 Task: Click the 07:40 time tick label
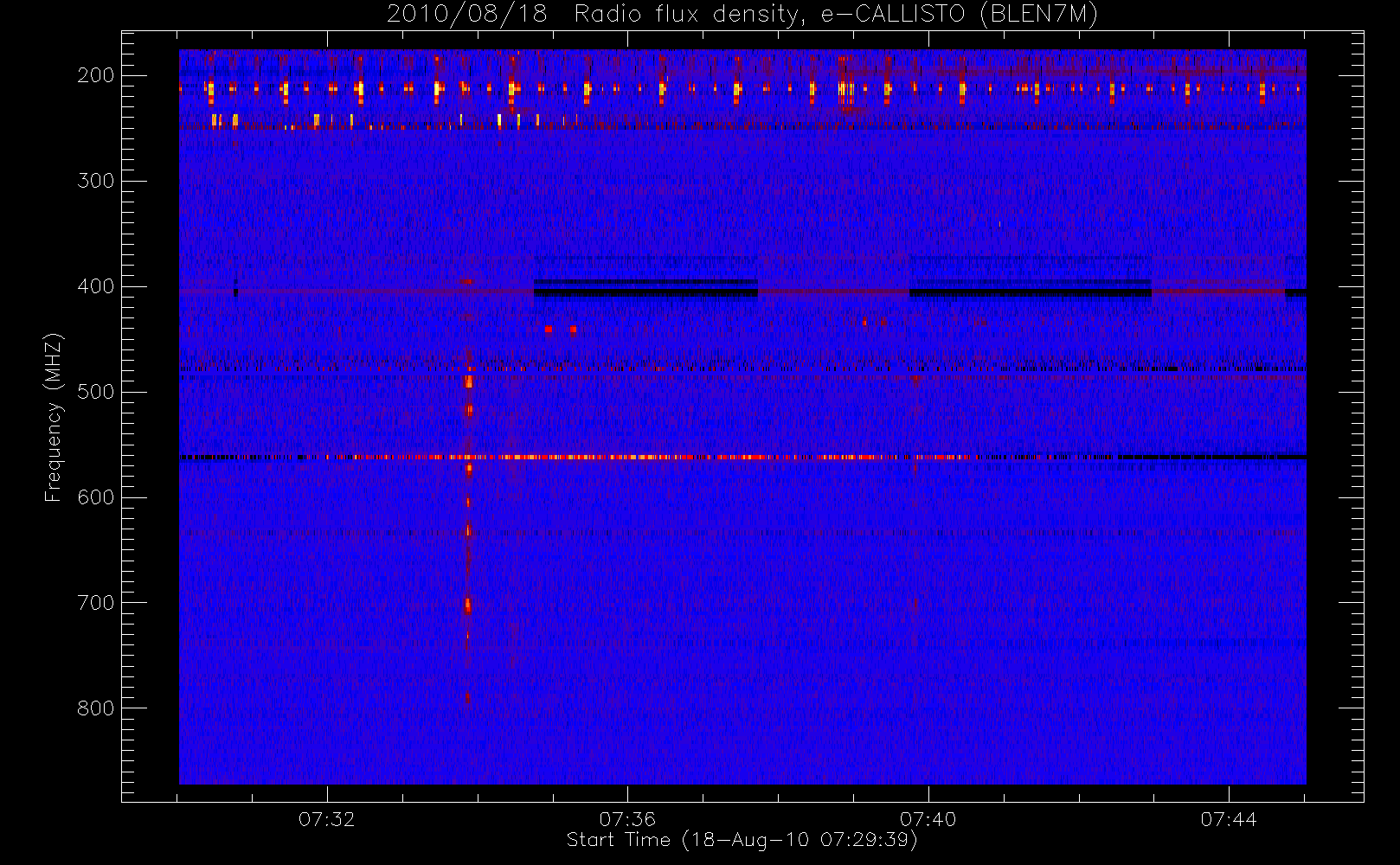click(x=928, y=819)
